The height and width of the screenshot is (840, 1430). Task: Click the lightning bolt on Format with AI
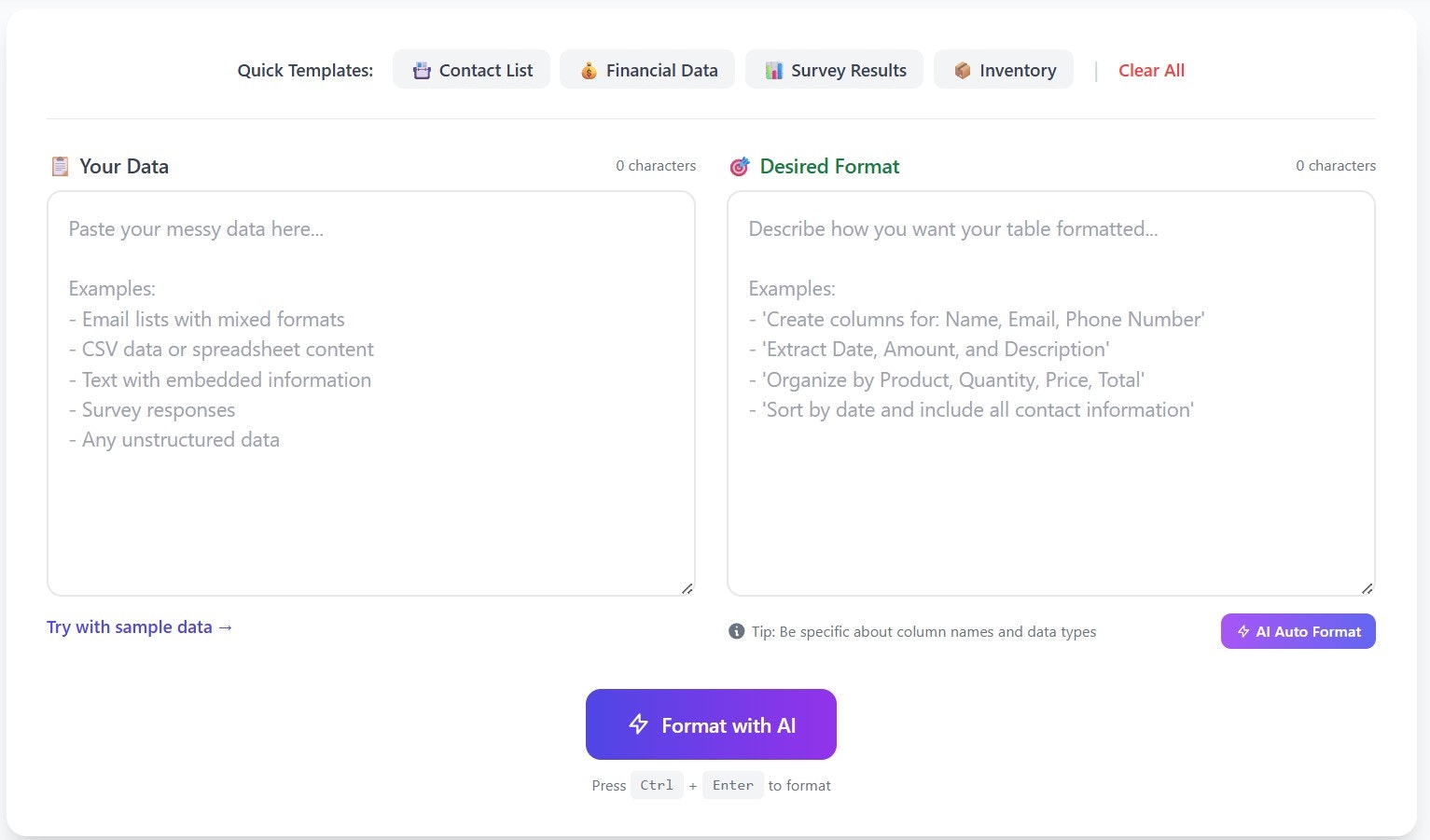click(x=638, y=724)
